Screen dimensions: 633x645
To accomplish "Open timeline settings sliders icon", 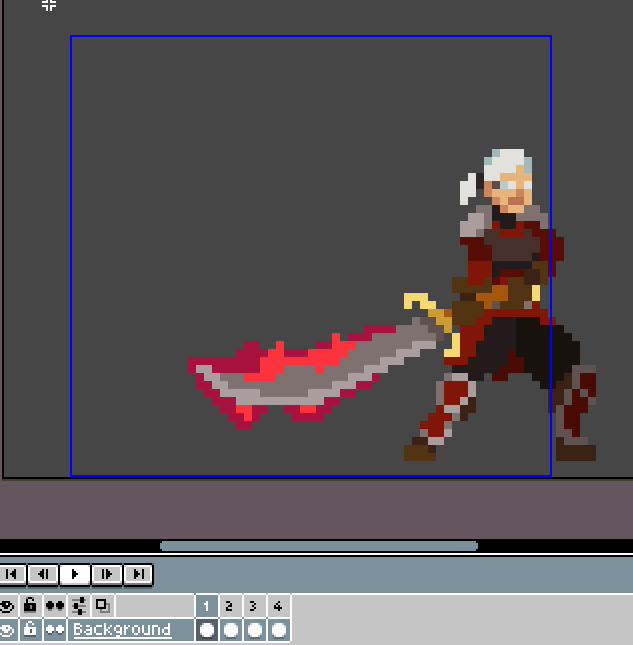I will point(79,606).
